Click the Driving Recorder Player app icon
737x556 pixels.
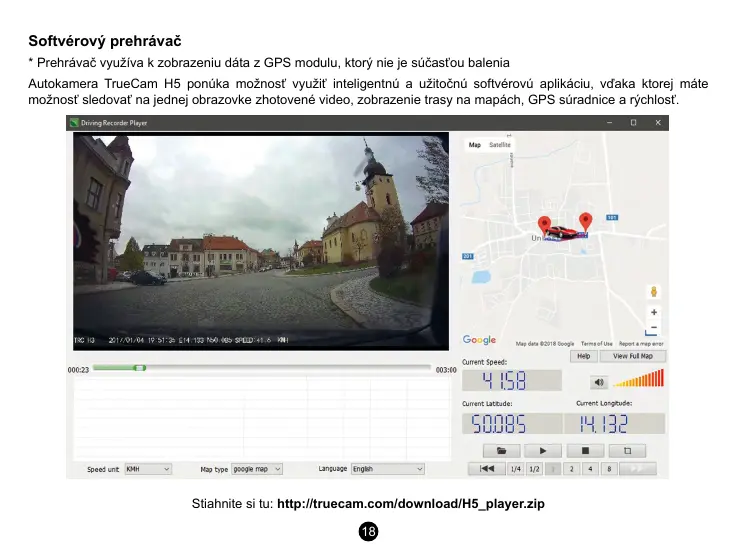pyautogui.click(x=74, y=123)
